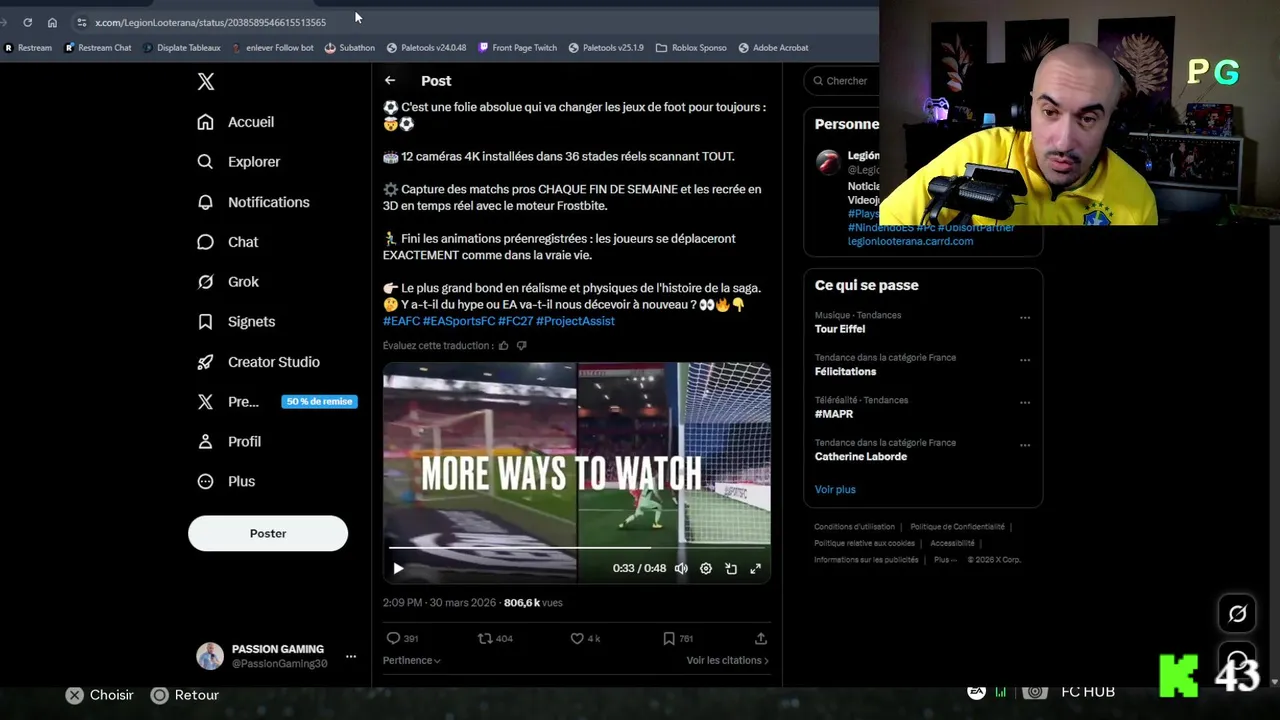This screenshot has width=1280, height=720.
Task: Open the Catherine Laborde trend
Action: 861,456
